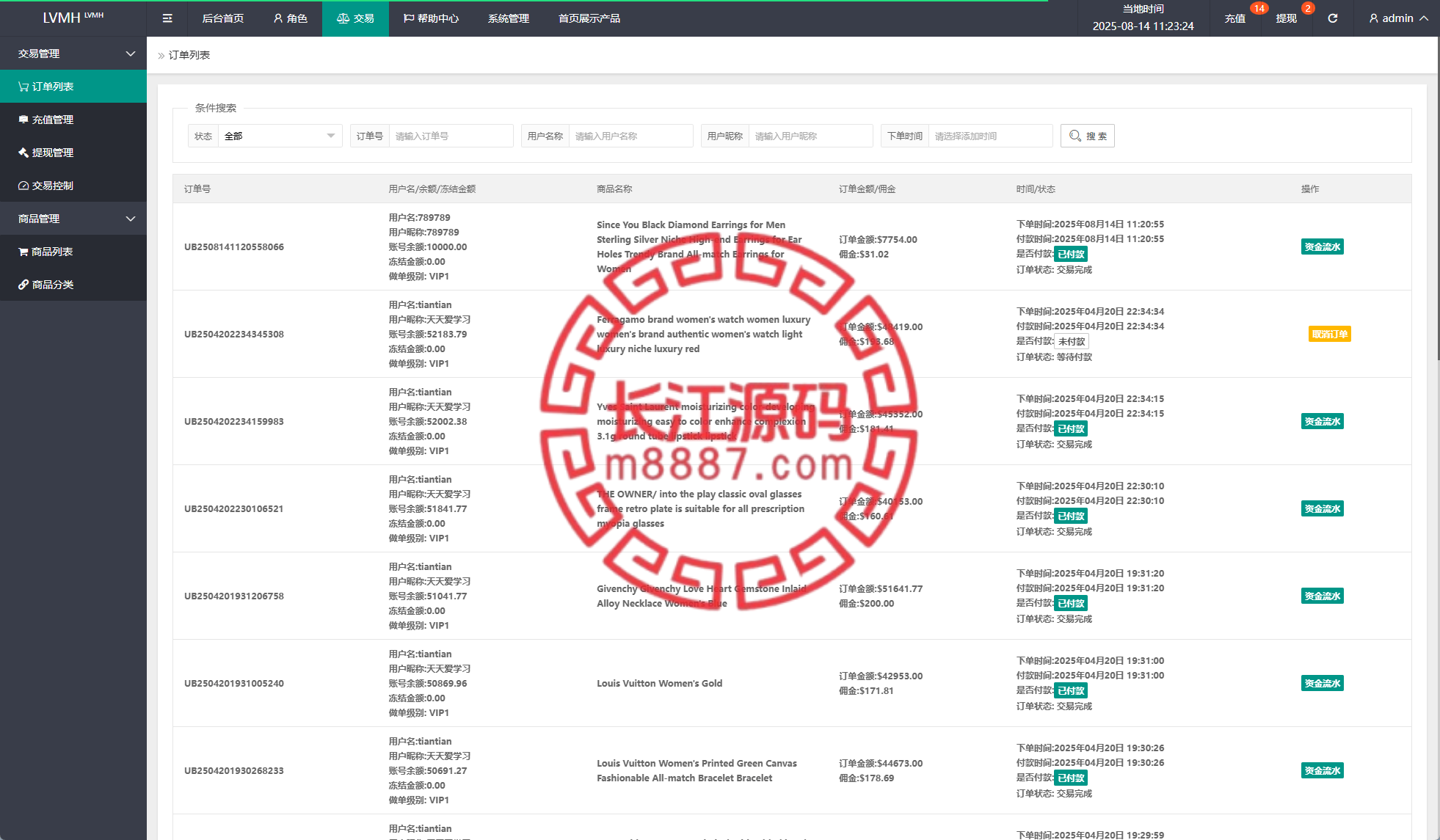Click the 未付款 status tag
Viewport: 1440px width, 840px height.
click(x=1072, y=342)
